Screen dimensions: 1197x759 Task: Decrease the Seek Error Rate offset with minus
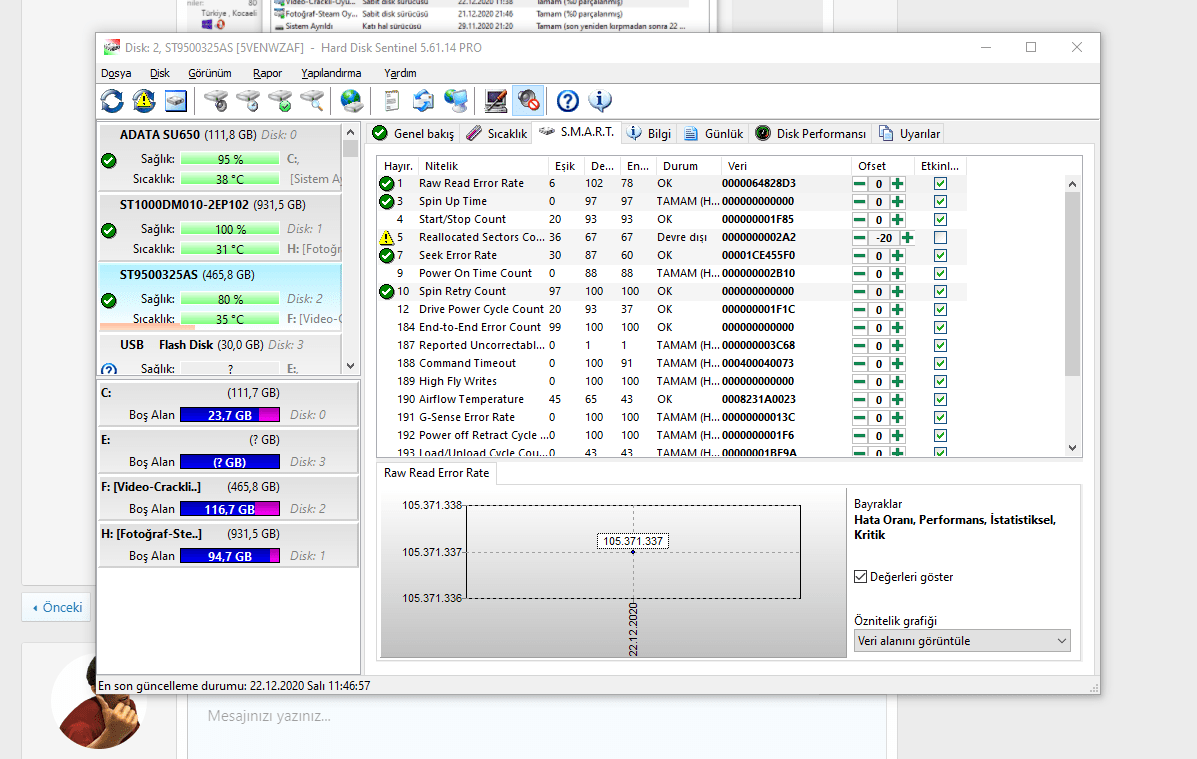coord(860,256)
